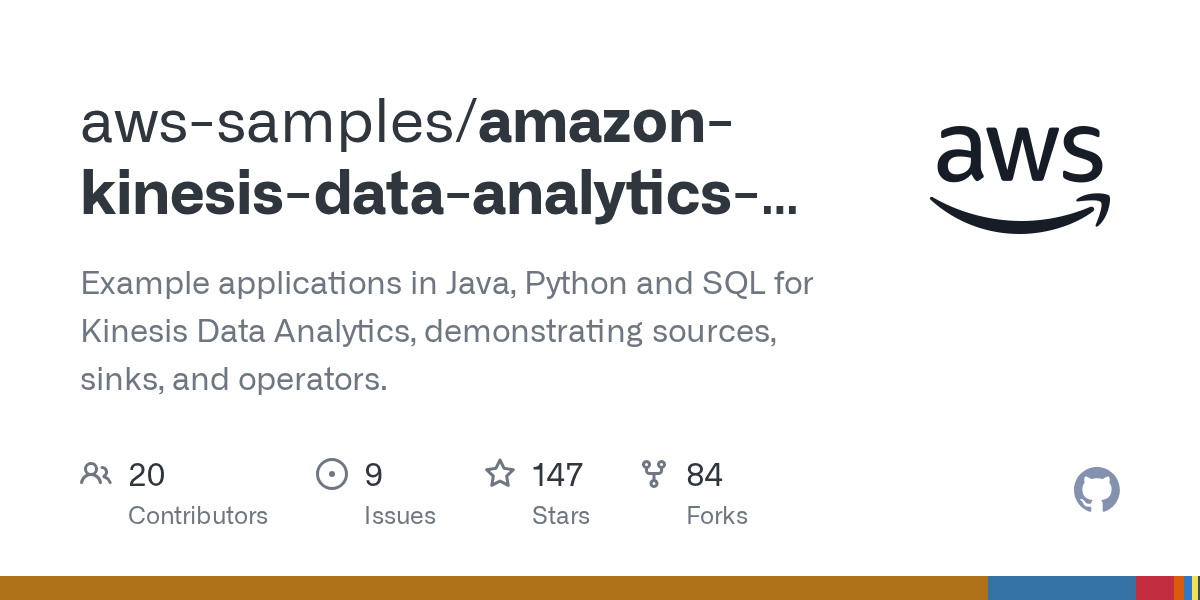Click the GitHub Octocat logo

pos(1096,490)
